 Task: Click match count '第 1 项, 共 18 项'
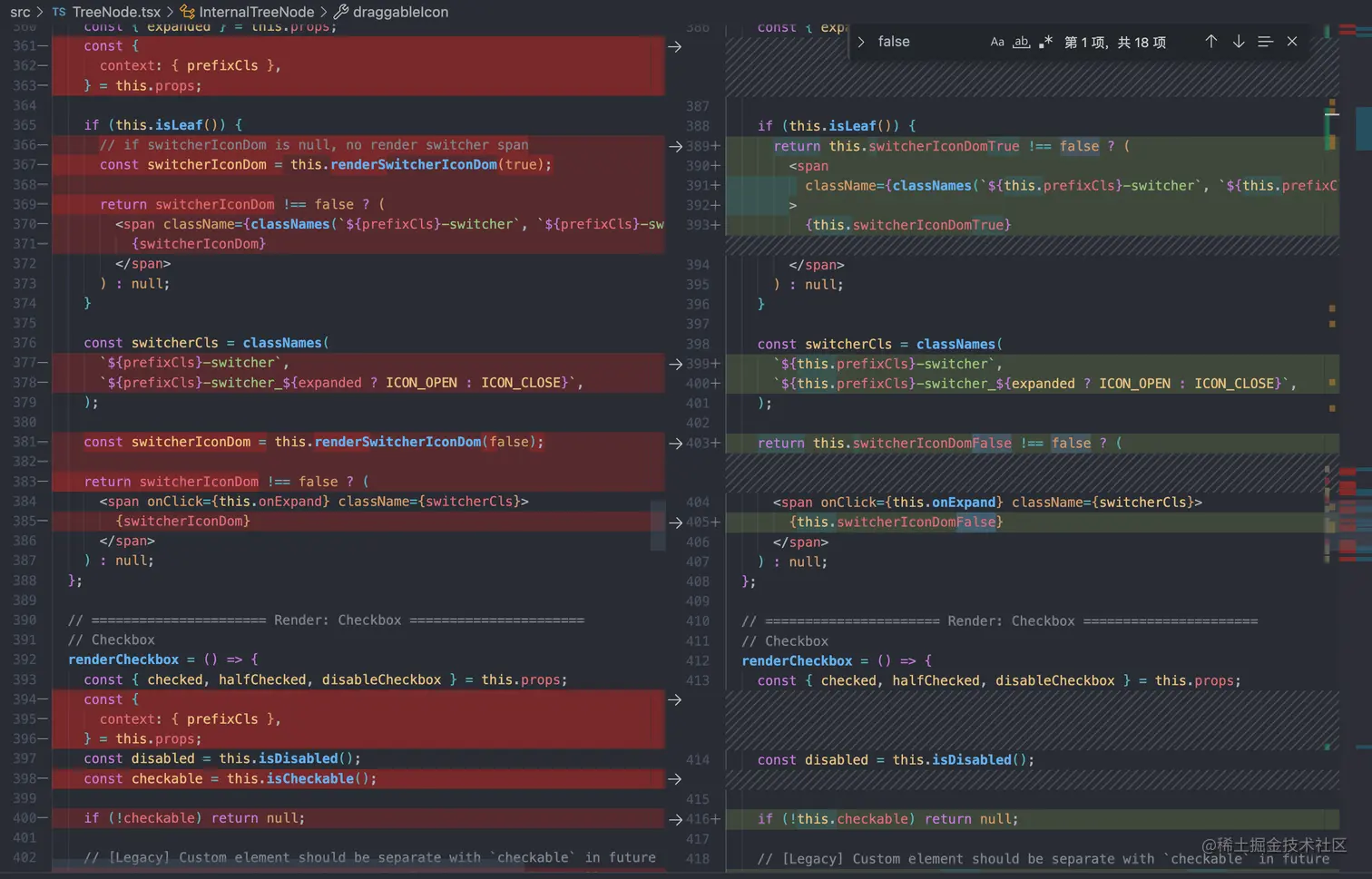pyautogui.click(x=1115, y=43)
